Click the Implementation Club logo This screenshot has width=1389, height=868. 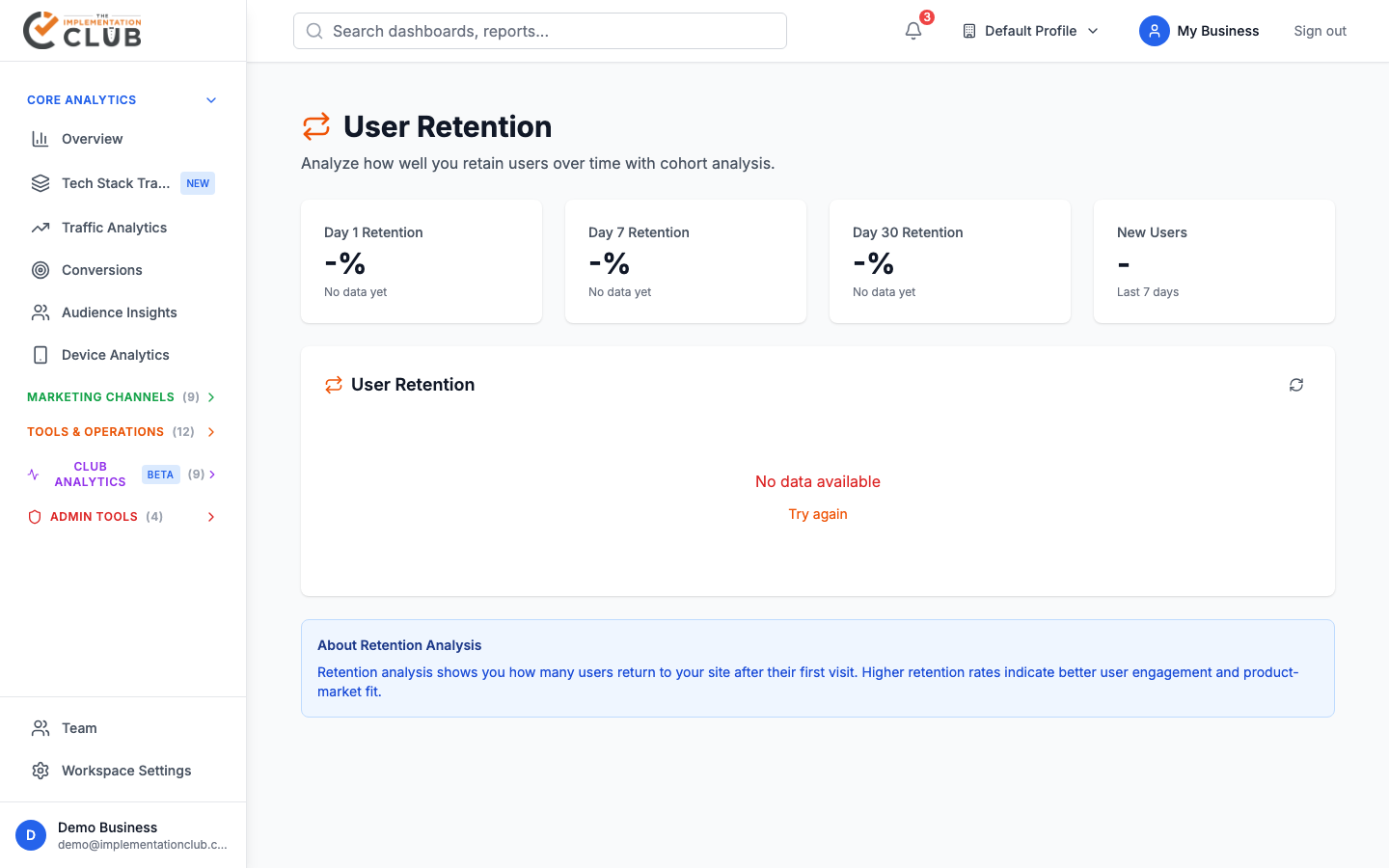(x=82, y=30)
